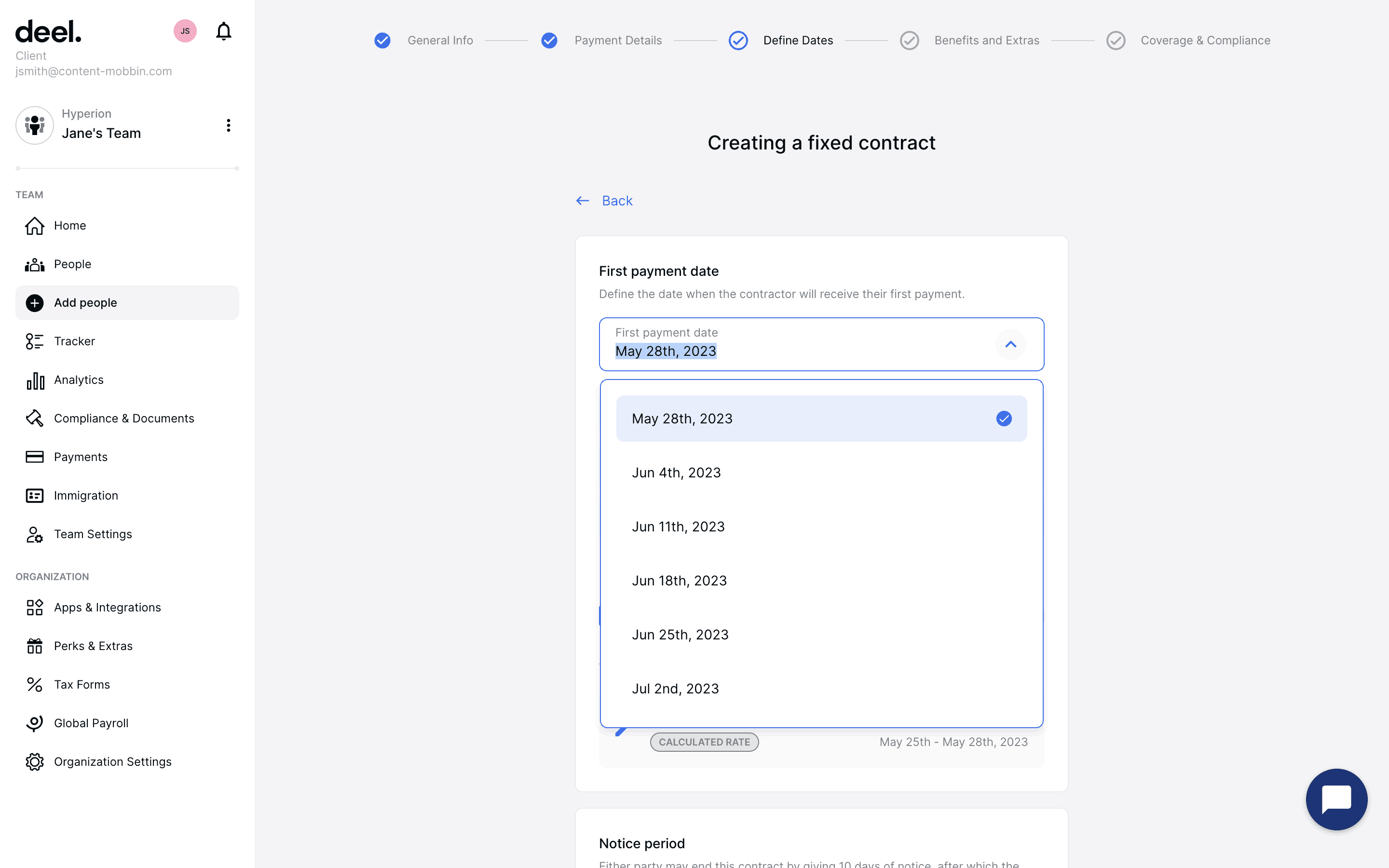This screenshot has height=868, width=1389.
Task: Open Tracker in sidebar
Action: (x=127, y=341)
